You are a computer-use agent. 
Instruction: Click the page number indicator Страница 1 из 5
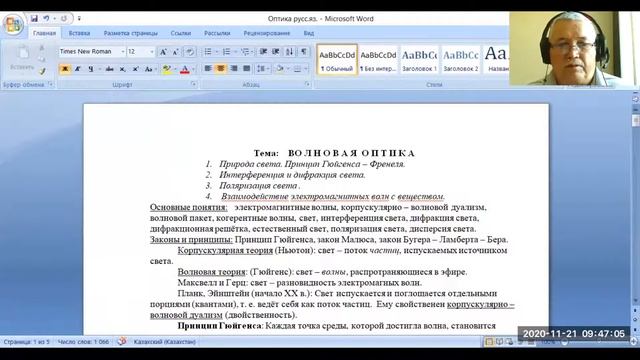pyautogui.click(x=27, y=342)
